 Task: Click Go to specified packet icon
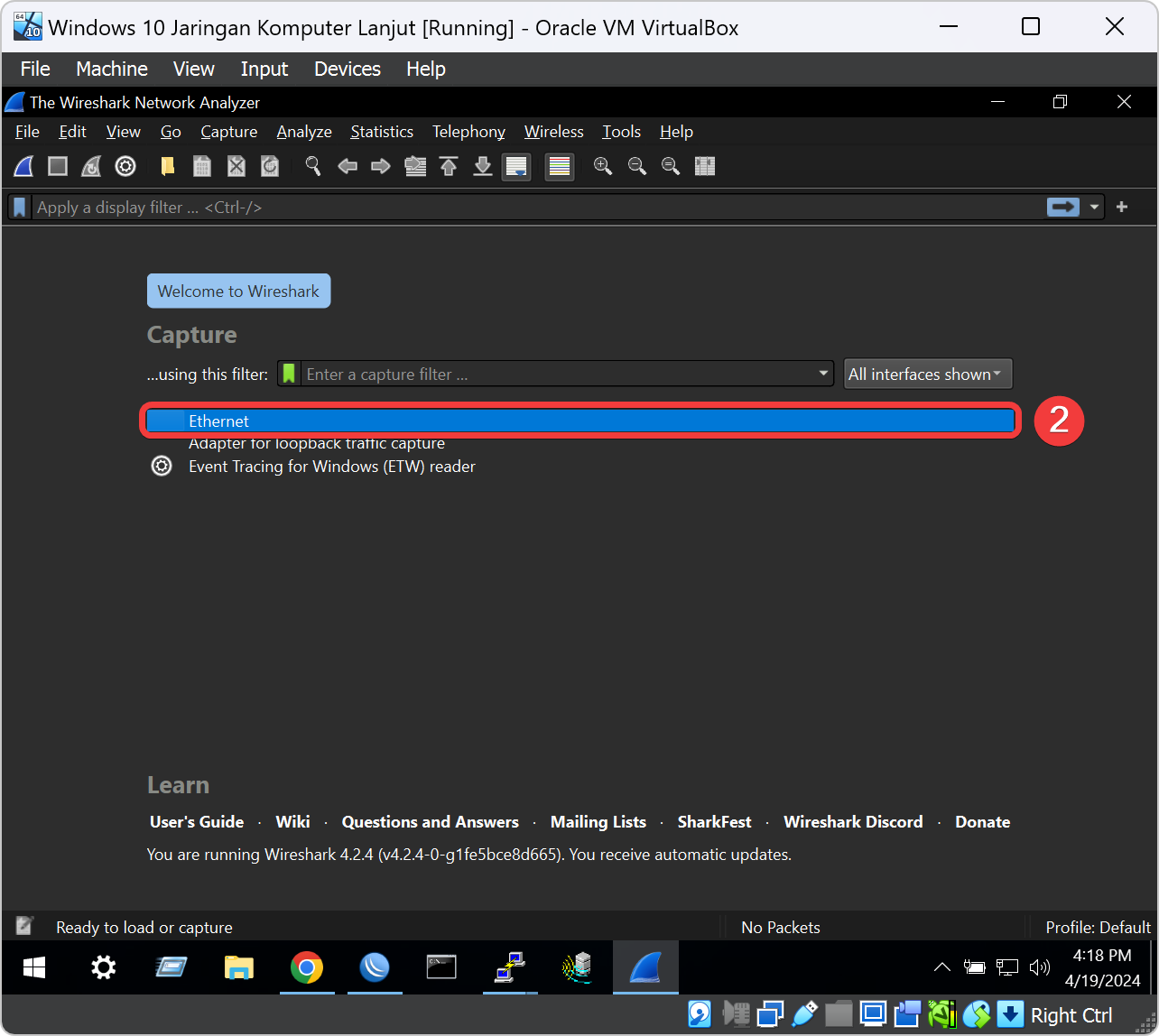(x=415, y=166)
